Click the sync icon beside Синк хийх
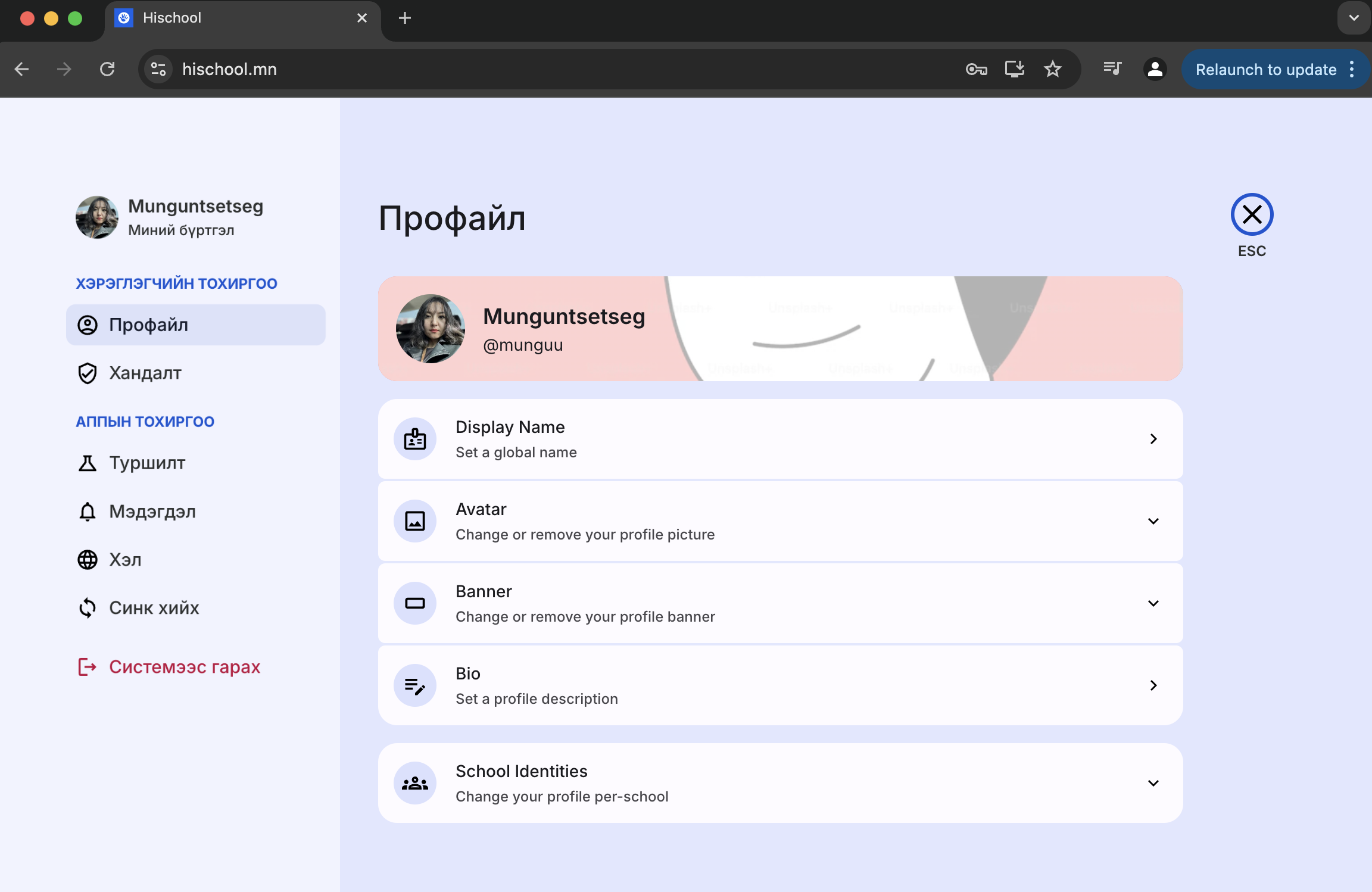The width and height of the screenshot is (1372, 892). pyautogui.click(x=88, y=607)
